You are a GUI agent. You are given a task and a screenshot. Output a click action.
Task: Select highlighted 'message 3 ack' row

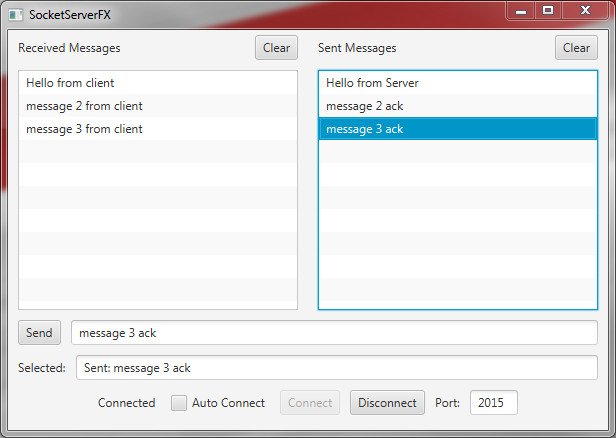pos(458,129)
